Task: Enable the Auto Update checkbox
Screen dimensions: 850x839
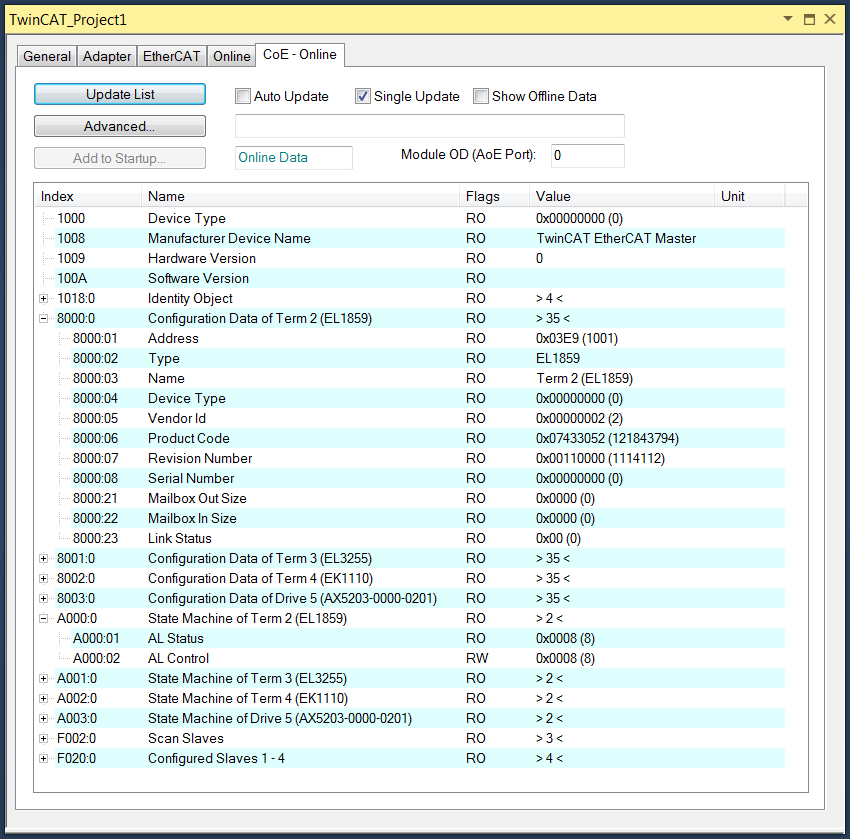Action: [x=243, y=96]
